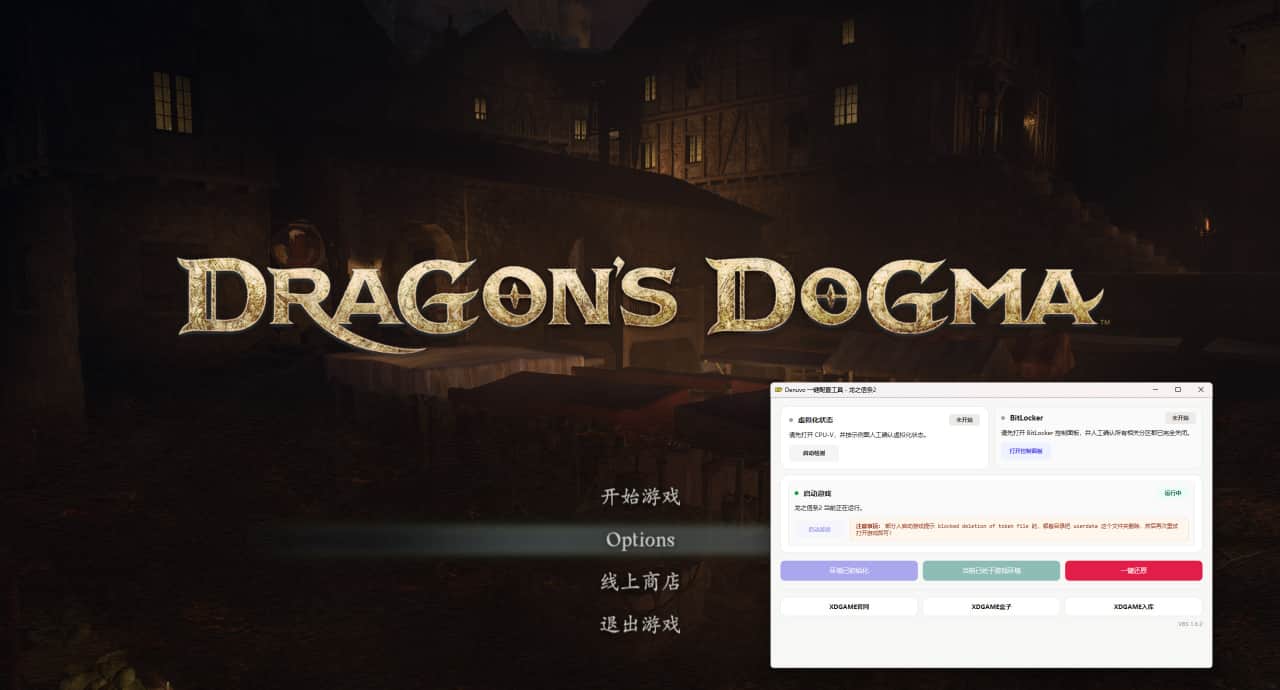Open 线上商店 from the game menu

(x=640, y=582)
